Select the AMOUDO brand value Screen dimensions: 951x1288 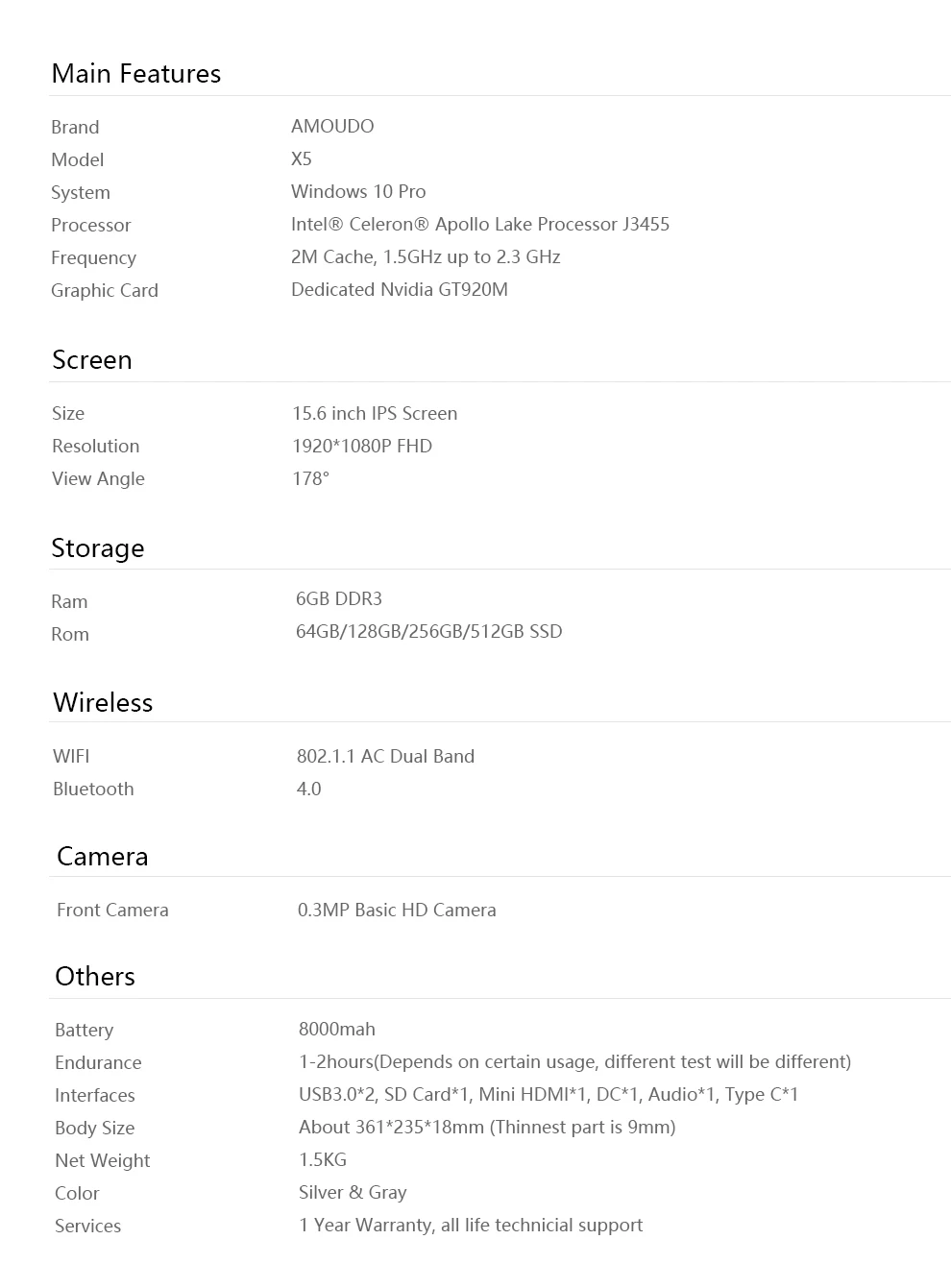(x=332, y=126)
